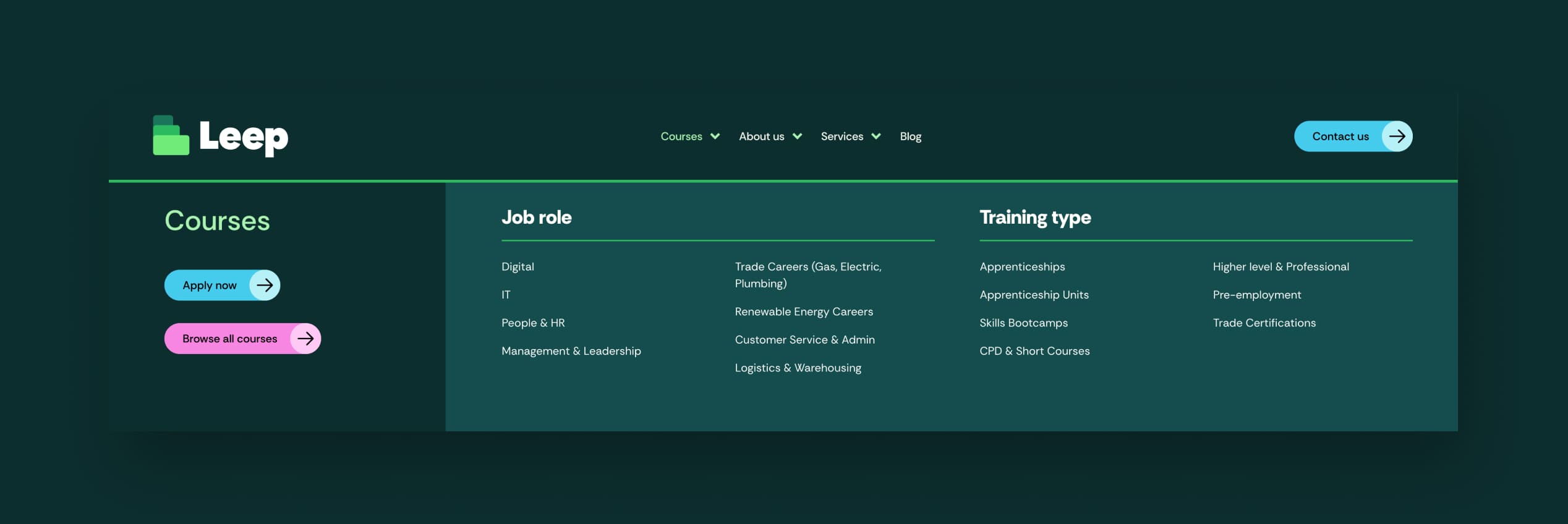Image resolution: width=1568 pixels, height=524 pixels.
Task: Go to People & HR courses
Action: click(533, 323)
